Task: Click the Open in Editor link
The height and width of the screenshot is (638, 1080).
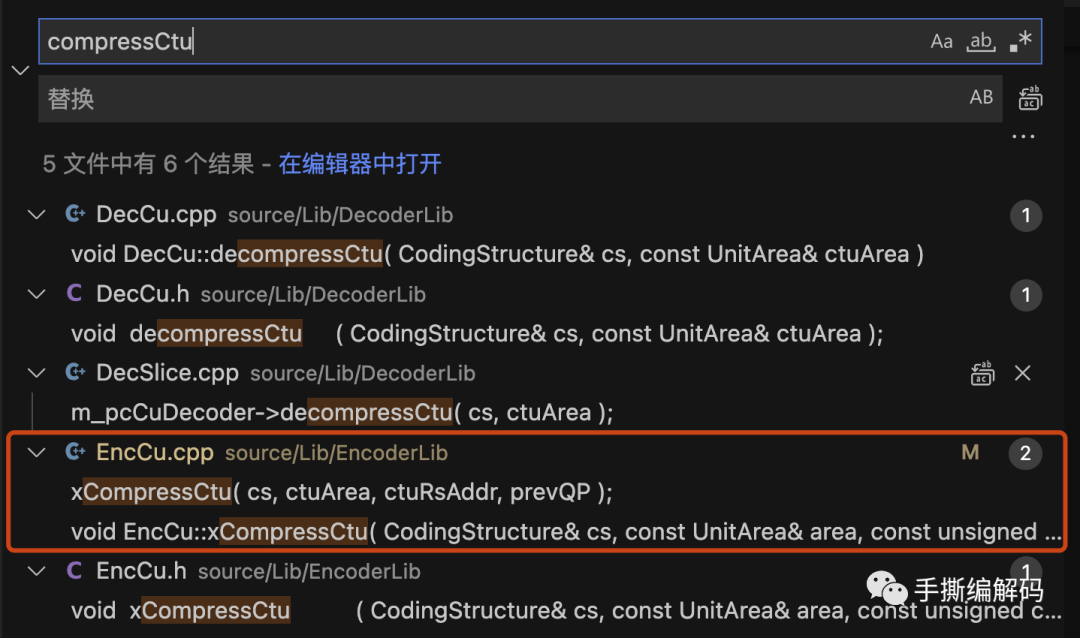Action: click(360, 164)
